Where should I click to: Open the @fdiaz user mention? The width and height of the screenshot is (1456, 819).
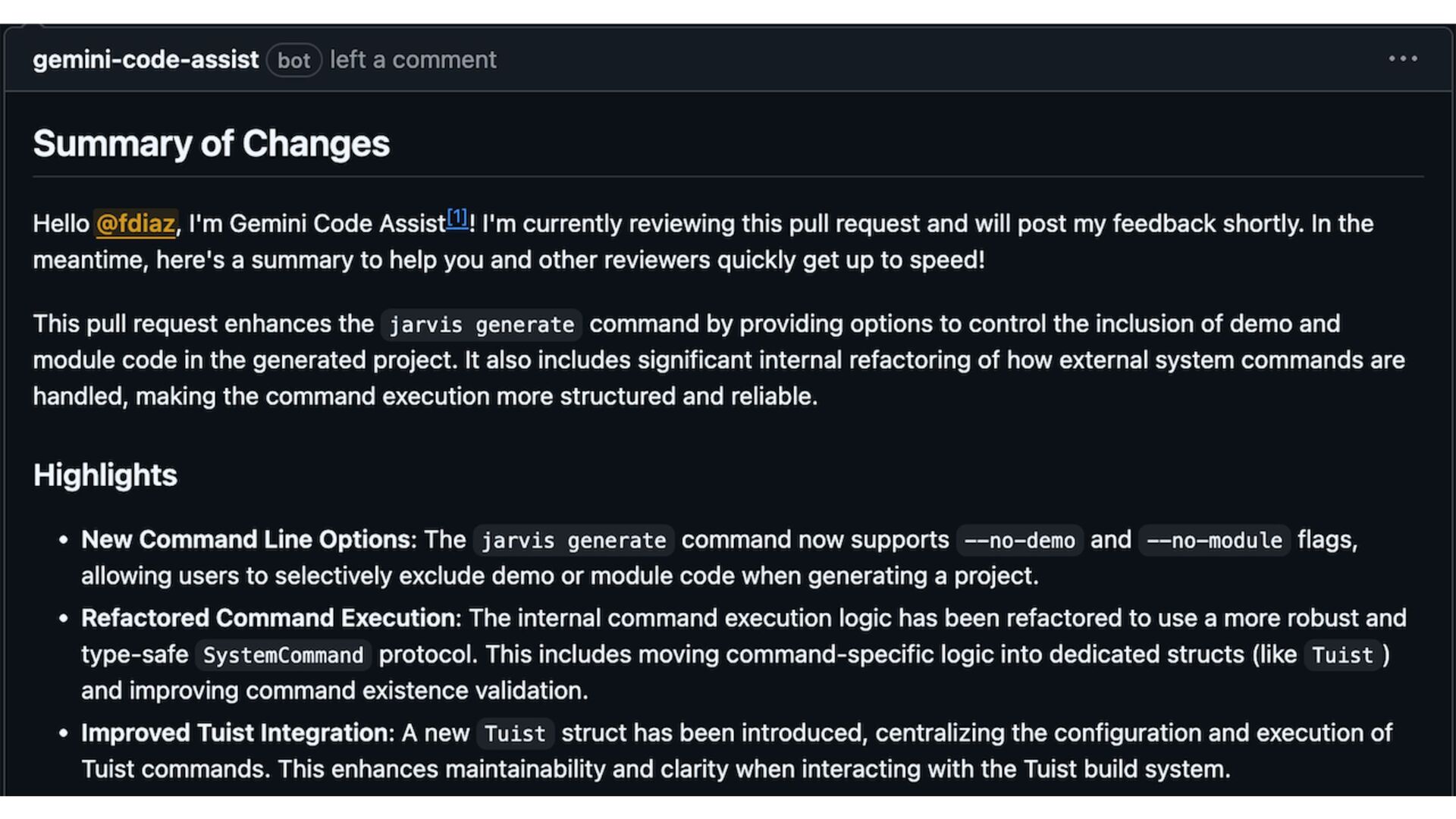[136, 224]
